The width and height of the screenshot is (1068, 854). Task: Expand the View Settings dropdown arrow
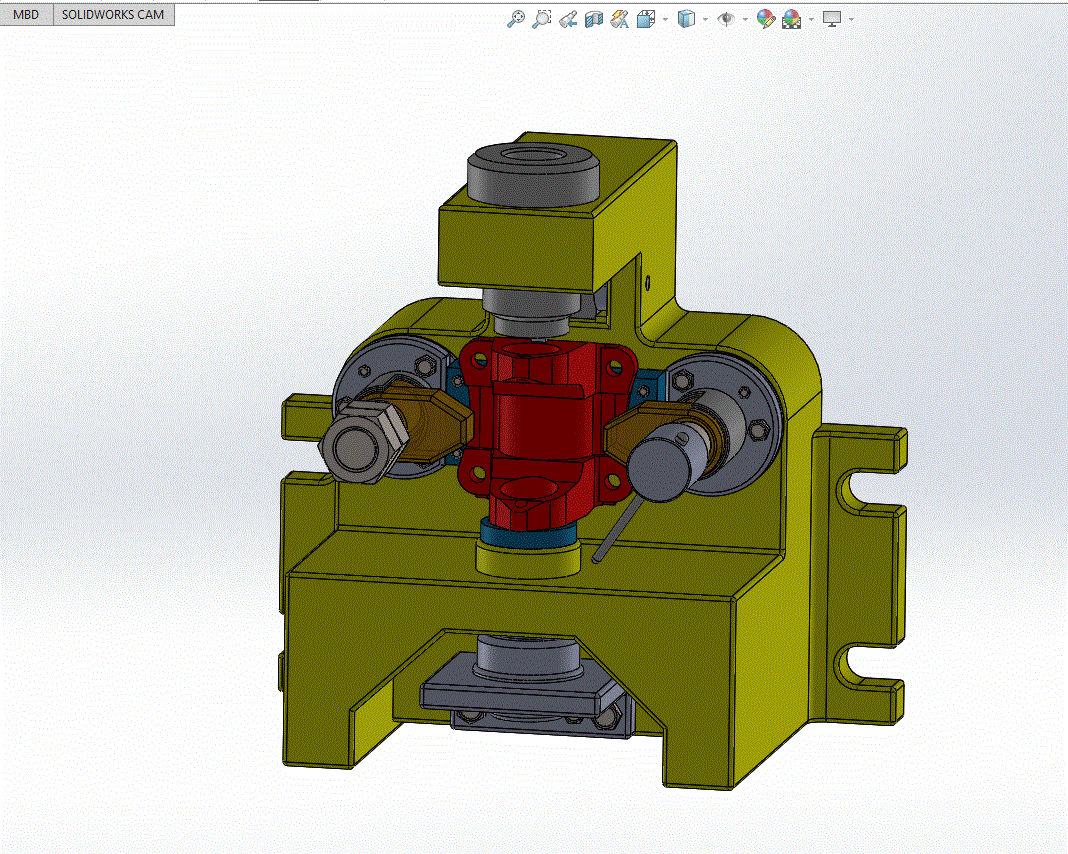(x=851, y=19)
